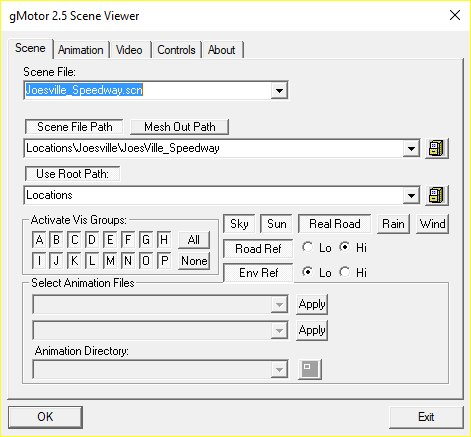Viewport: 471px width, 437px height.
Task: Activate All vis groups
Action: (194, 240)
